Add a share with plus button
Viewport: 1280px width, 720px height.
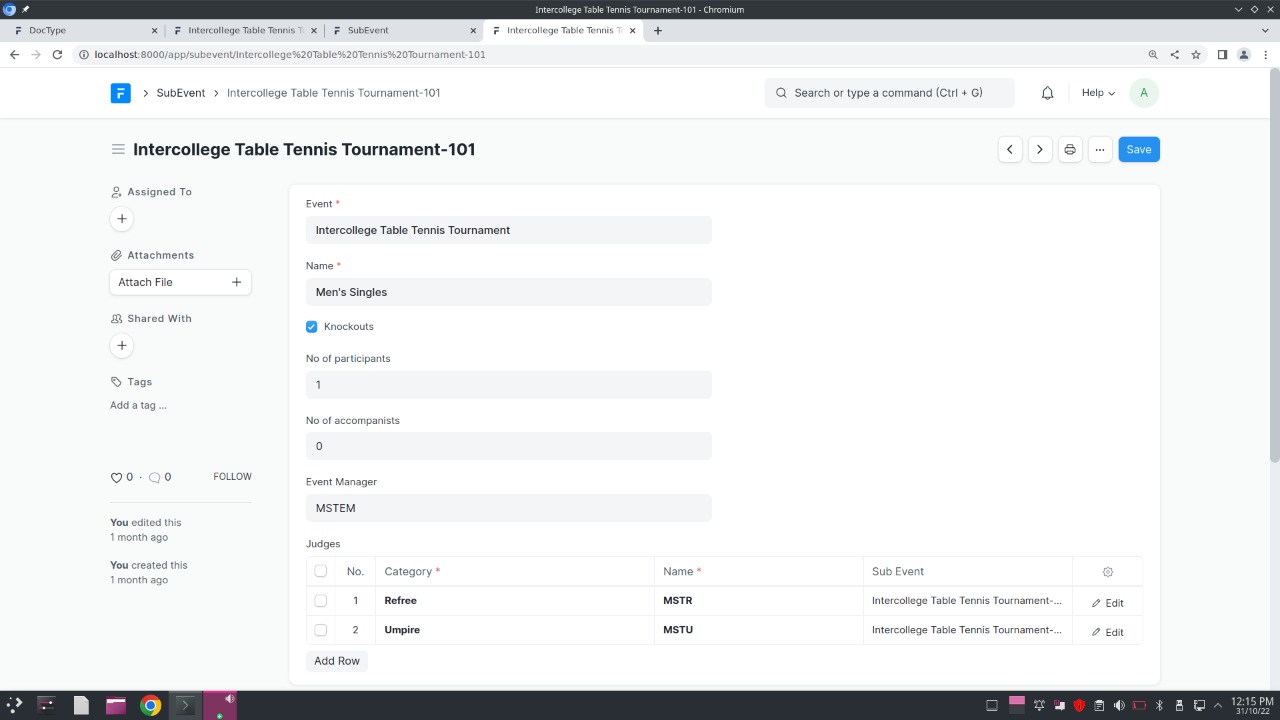(x=122, y=346)
